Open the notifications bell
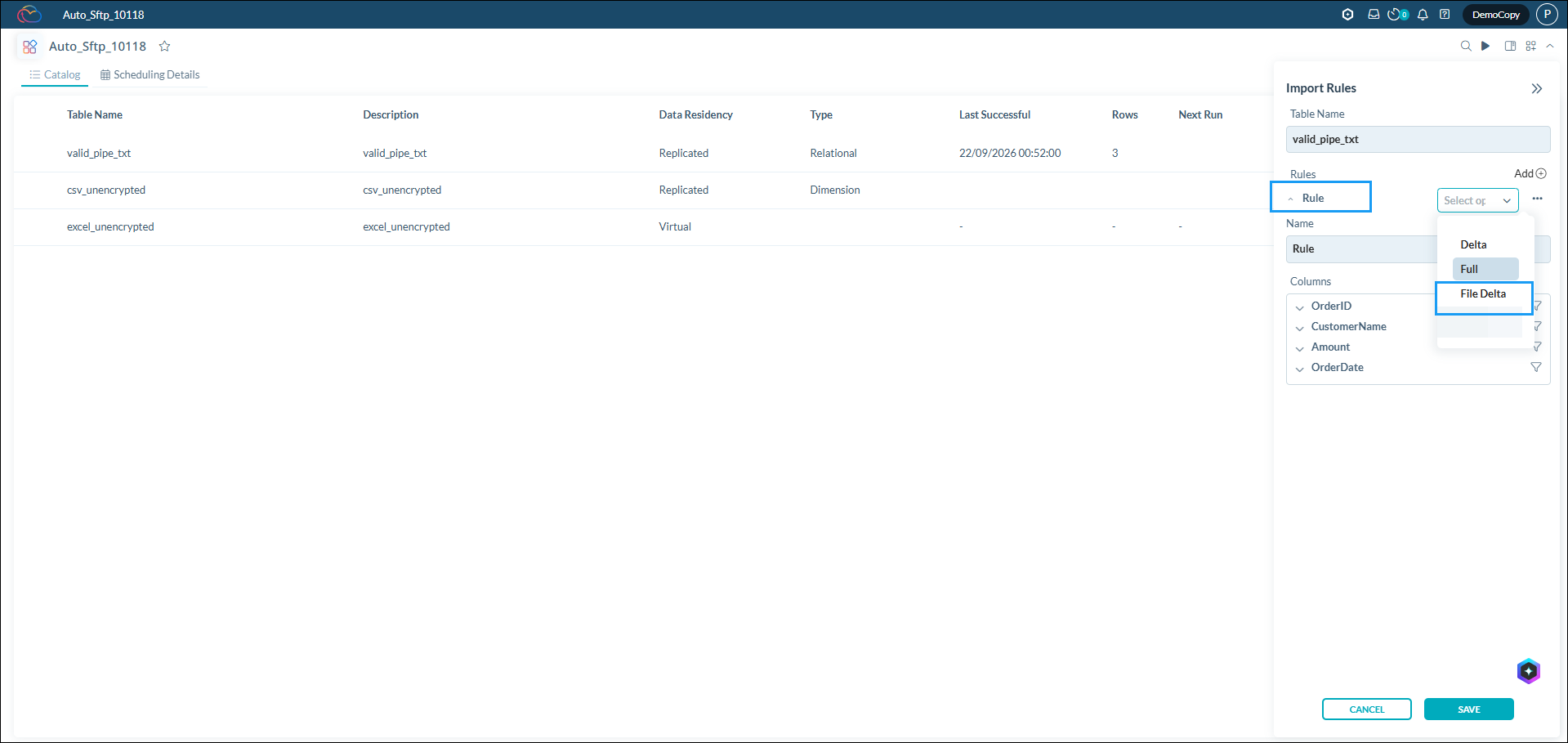This screenshot has width=1568, height=743. point(1423,14)
